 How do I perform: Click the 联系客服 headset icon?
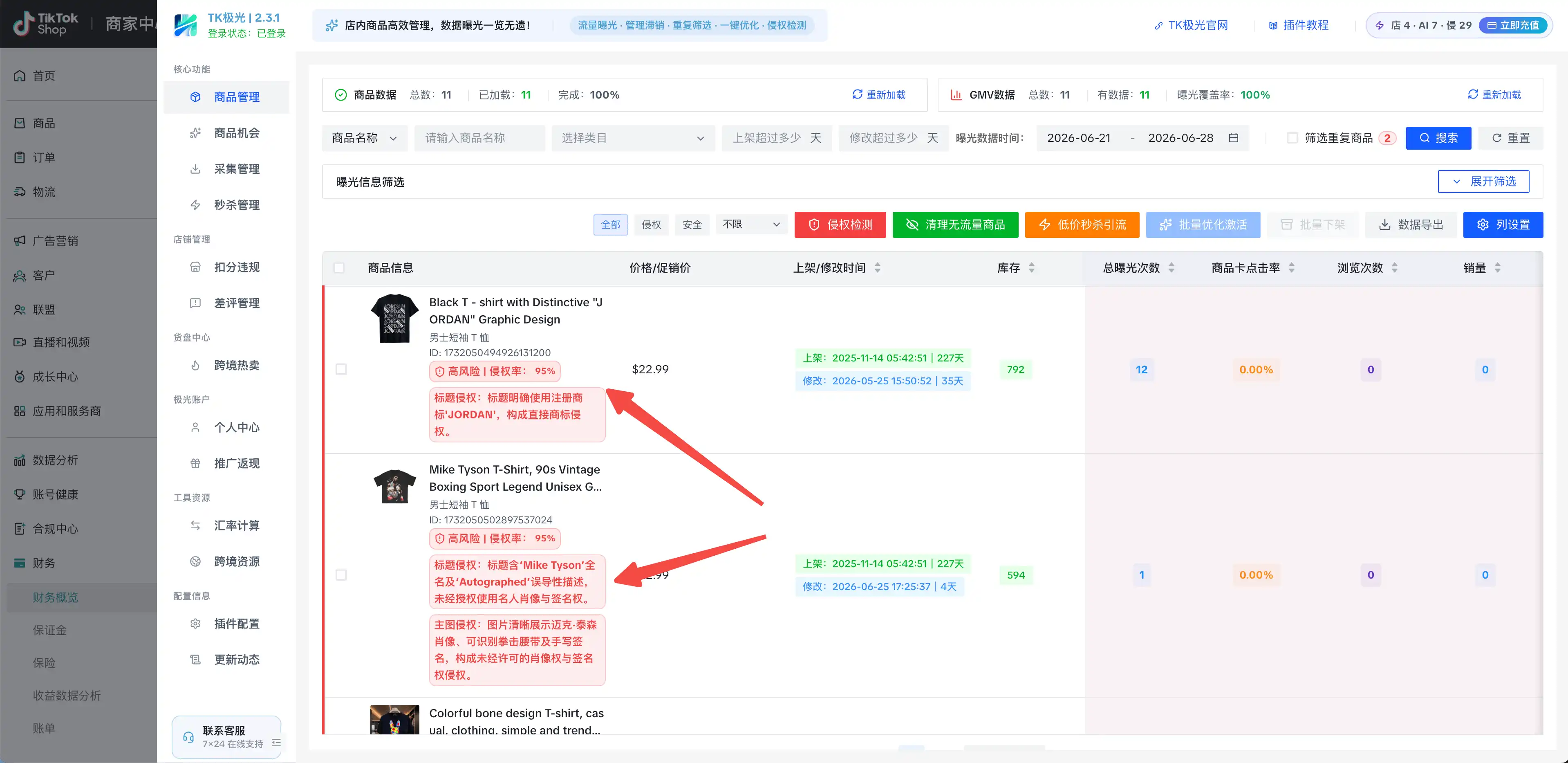(x=189, y=737)
